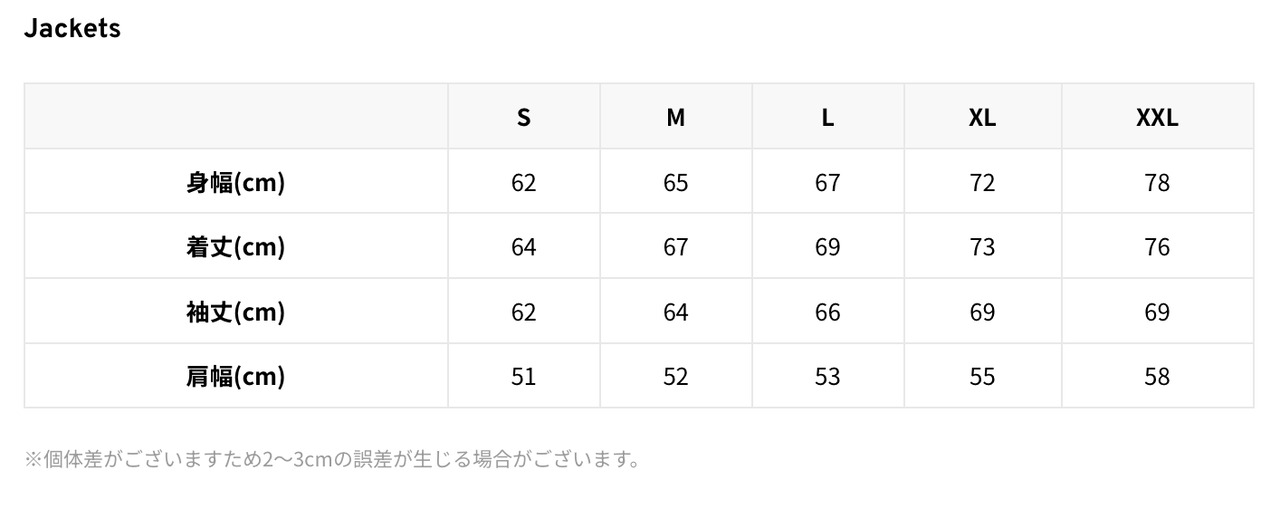Click the 身幅 value for size XXL
Viewport: 1280px width, 509px height.
[1157, 183]
